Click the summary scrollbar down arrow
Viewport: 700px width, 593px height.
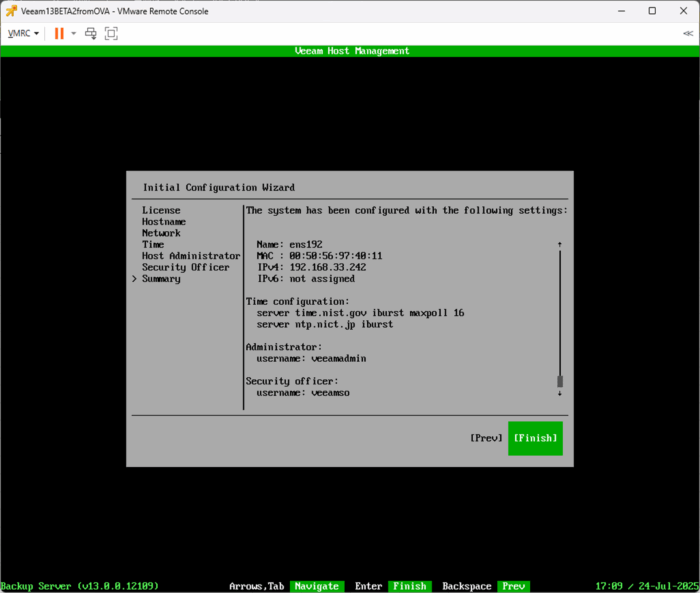coord(559,393)
